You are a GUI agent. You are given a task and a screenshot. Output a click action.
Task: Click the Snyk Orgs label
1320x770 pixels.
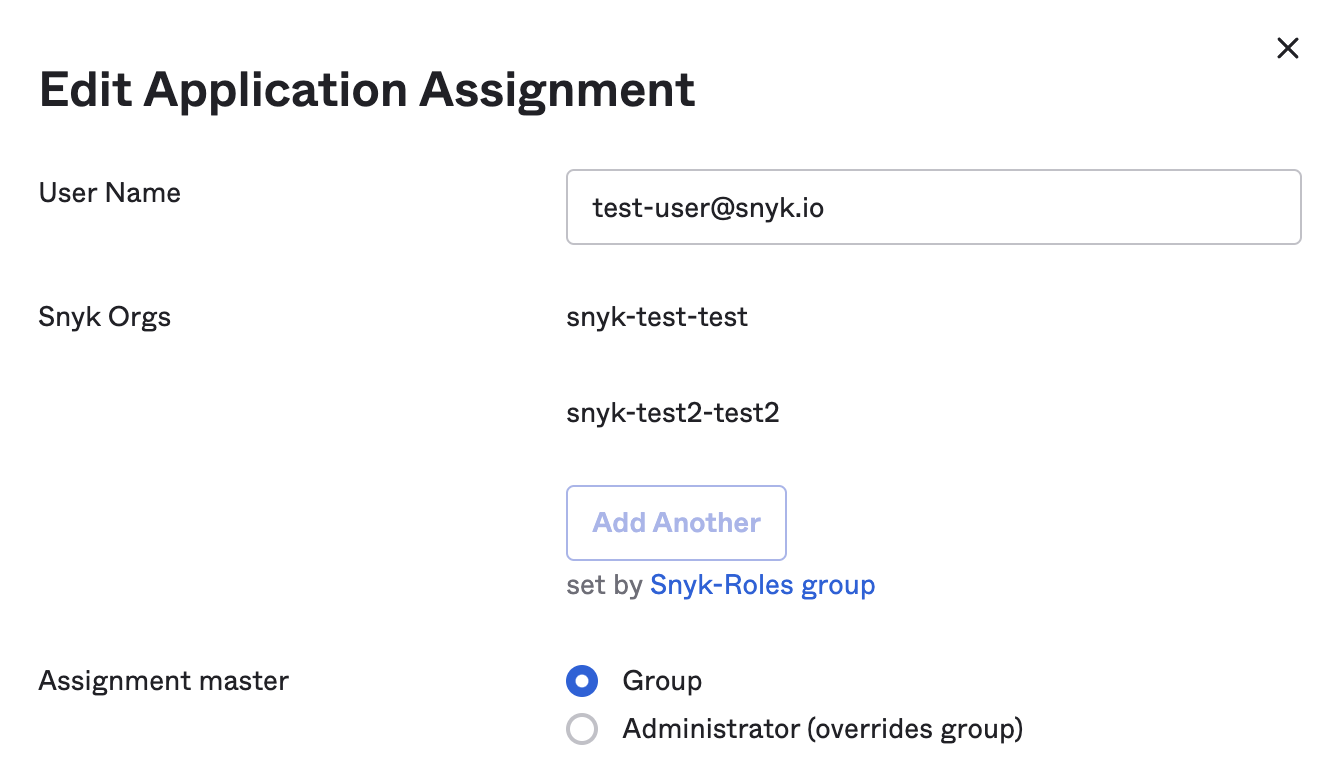[104, 317]
